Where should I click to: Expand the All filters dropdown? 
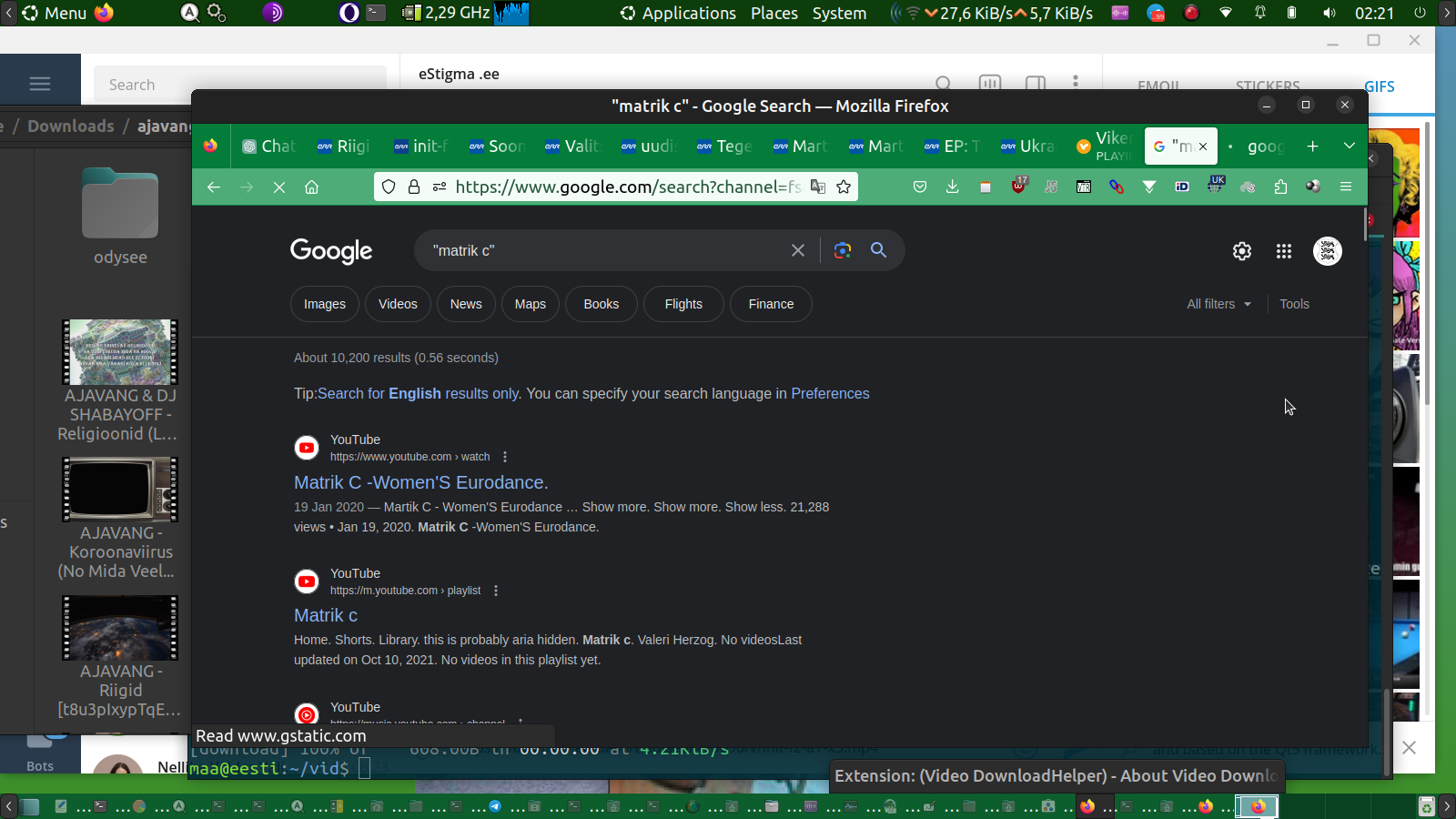pos(1218,304)
